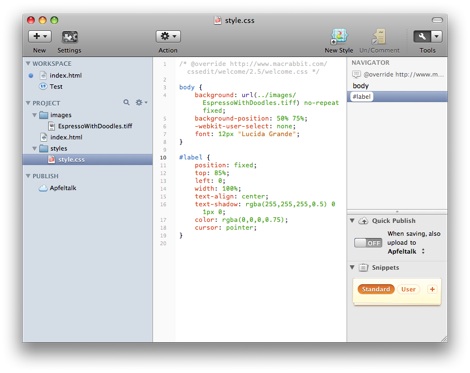Switch to the Standard snippets tab
This screenshot has width=470, height=373.
click(376, 289)
